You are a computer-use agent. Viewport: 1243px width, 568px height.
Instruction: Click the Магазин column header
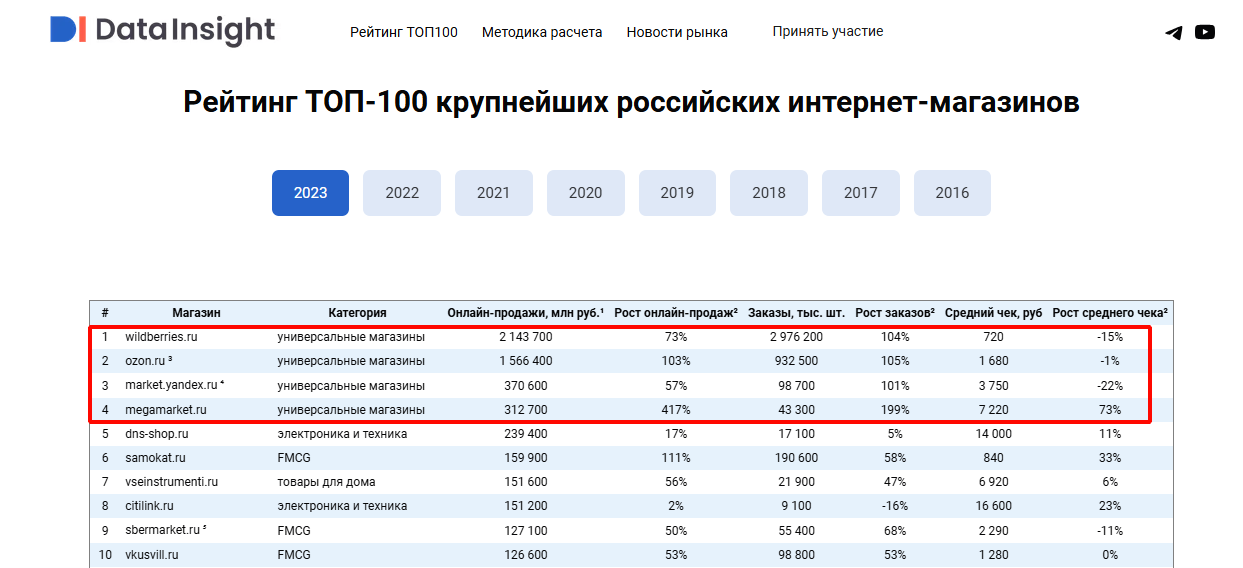point(196,313)
